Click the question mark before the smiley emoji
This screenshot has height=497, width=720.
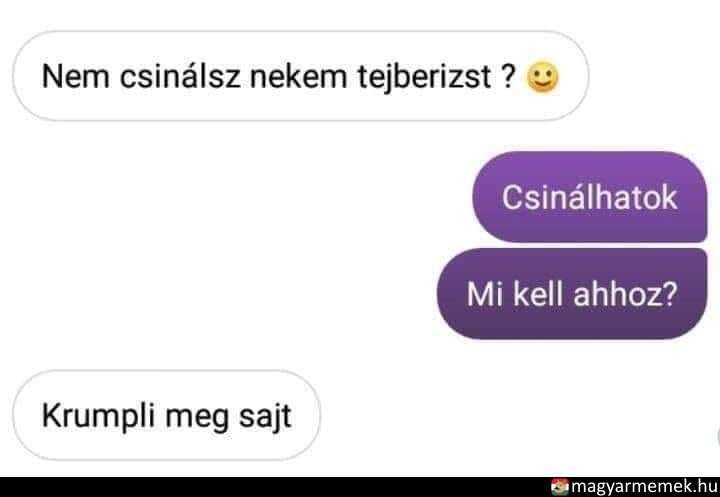508,76
